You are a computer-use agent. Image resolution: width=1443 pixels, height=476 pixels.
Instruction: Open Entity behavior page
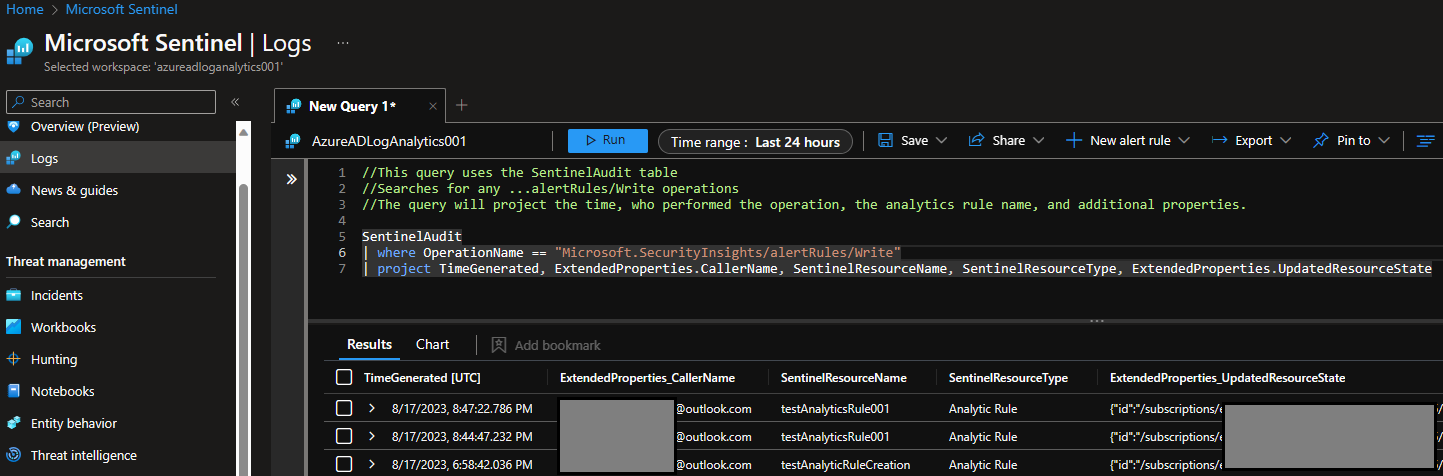click(x=74, y=423)
